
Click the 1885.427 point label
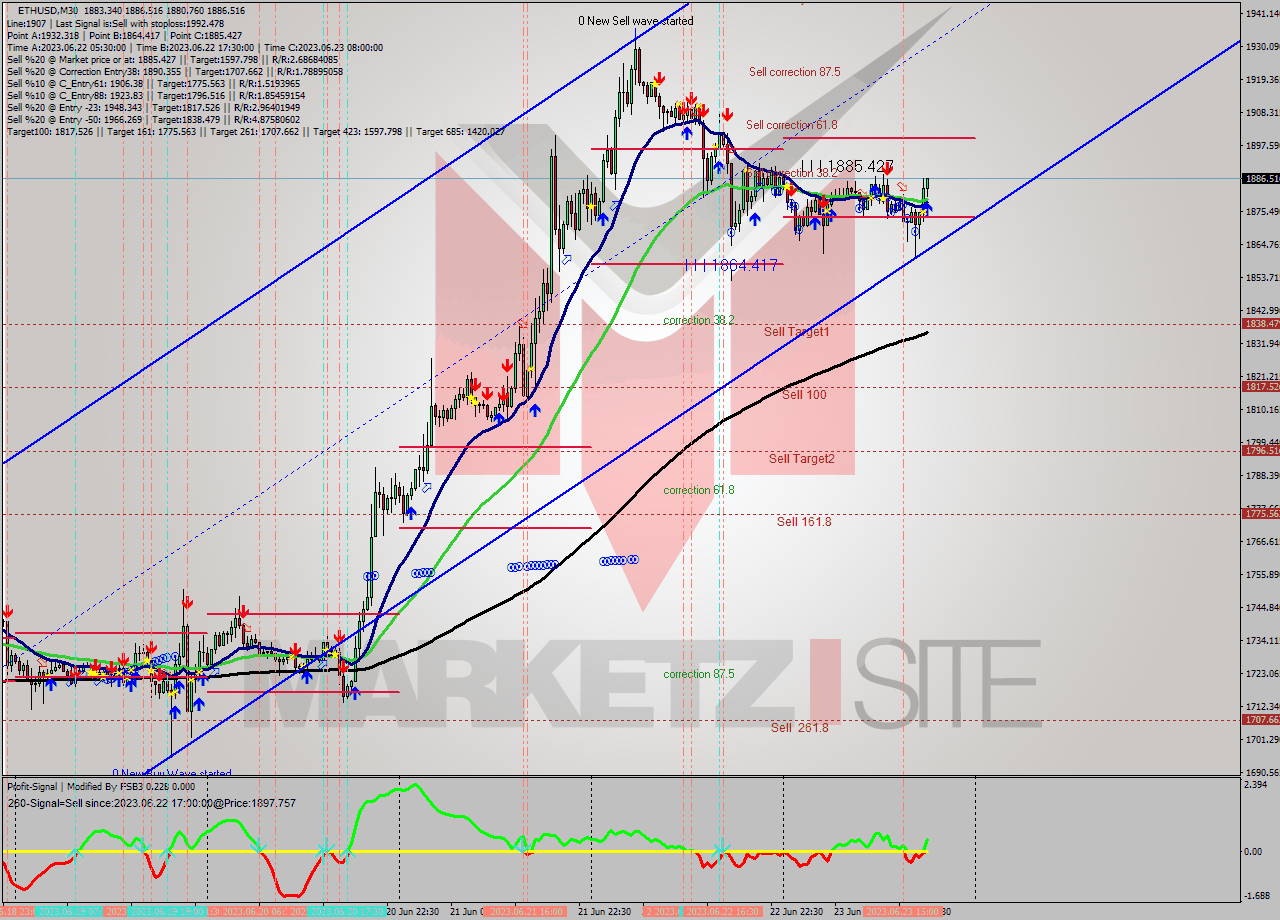pyautogui.click(x=846, y=166)
